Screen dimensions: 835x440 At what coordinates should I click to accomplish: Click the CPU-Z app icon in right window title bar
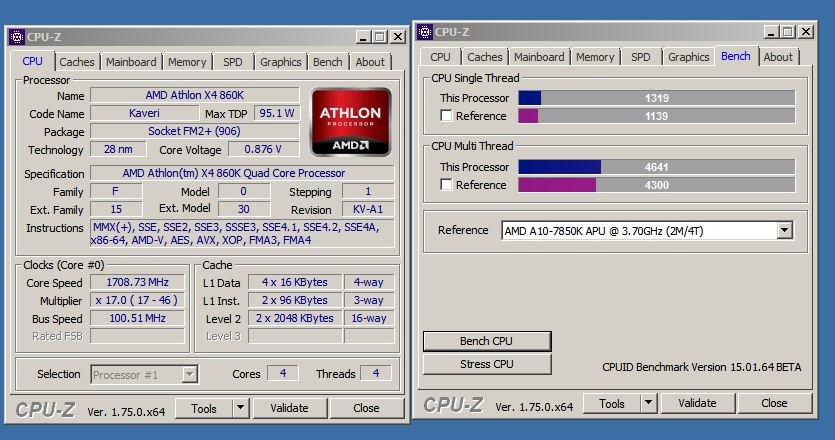[x=424, y=32]
